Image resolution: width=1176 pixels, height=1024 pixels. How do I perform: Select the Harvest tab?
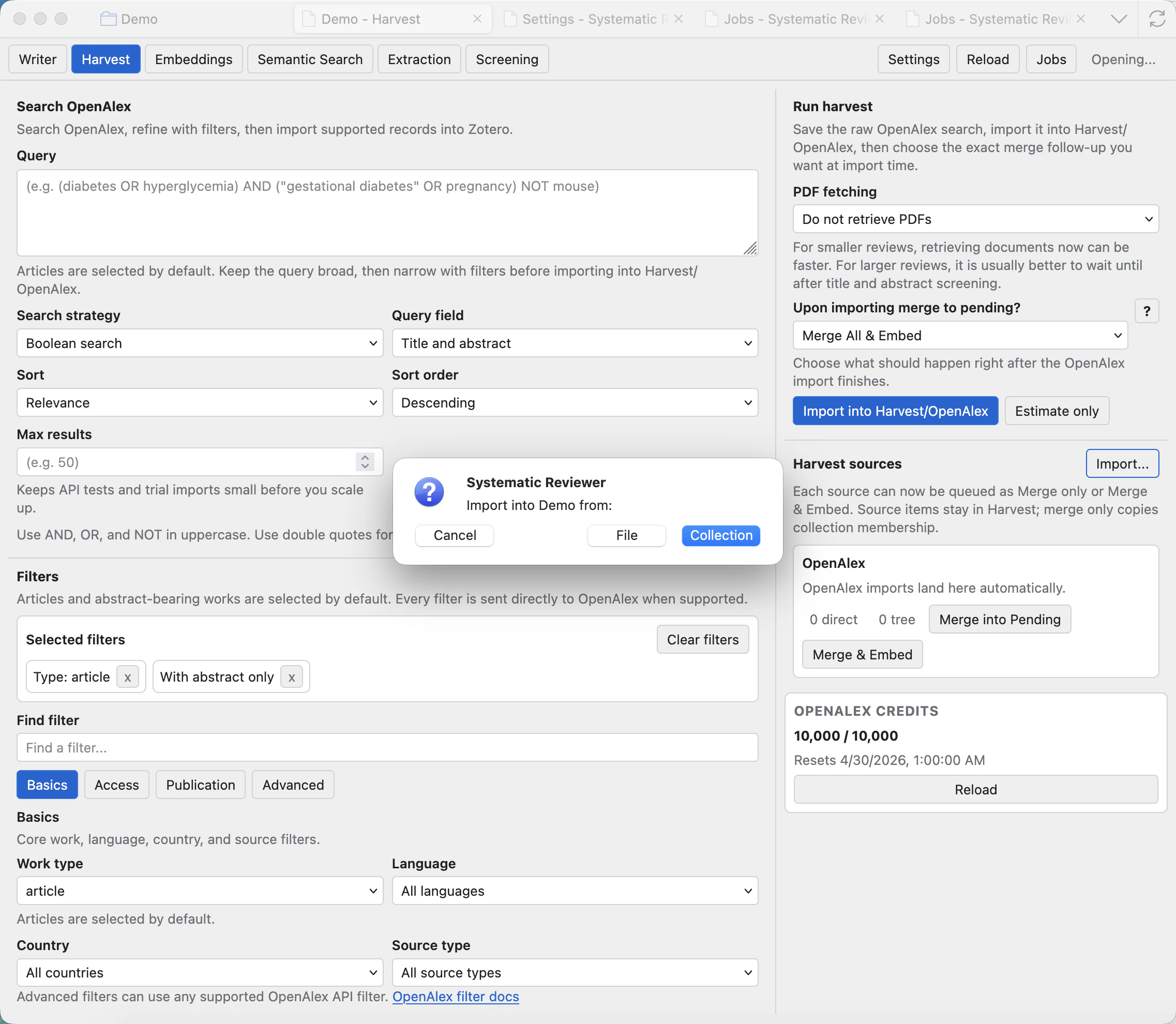coord(105,59)
